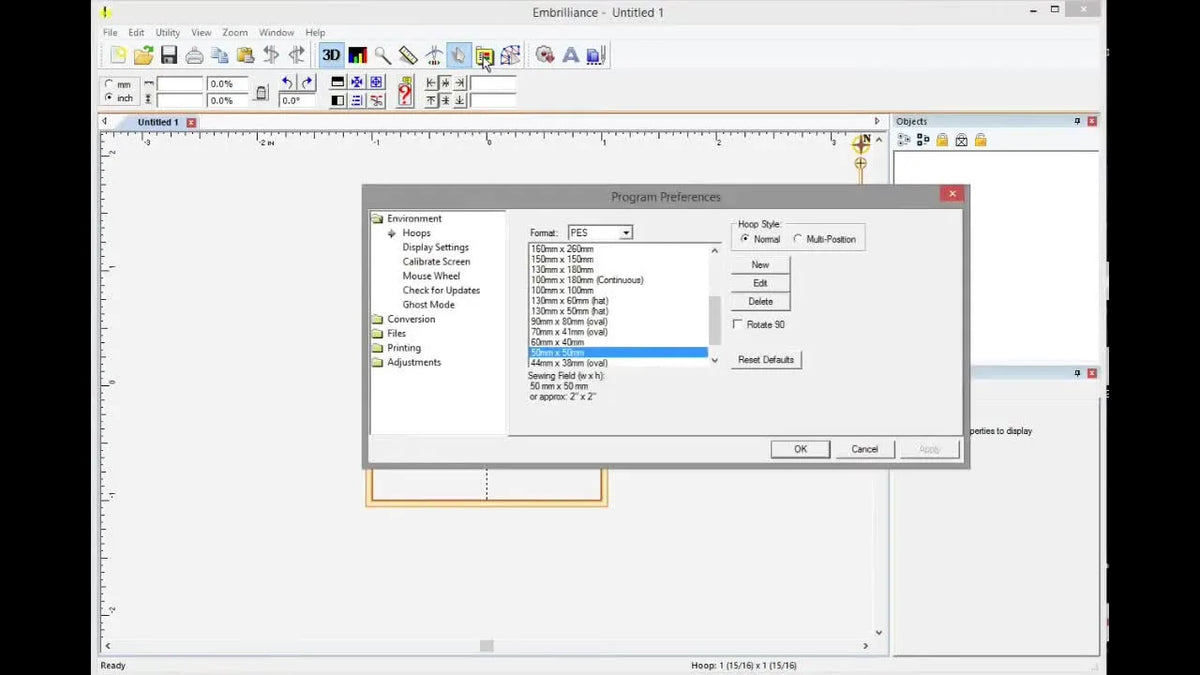Click the small lock icon beside size fields

[x=262, y=93]
